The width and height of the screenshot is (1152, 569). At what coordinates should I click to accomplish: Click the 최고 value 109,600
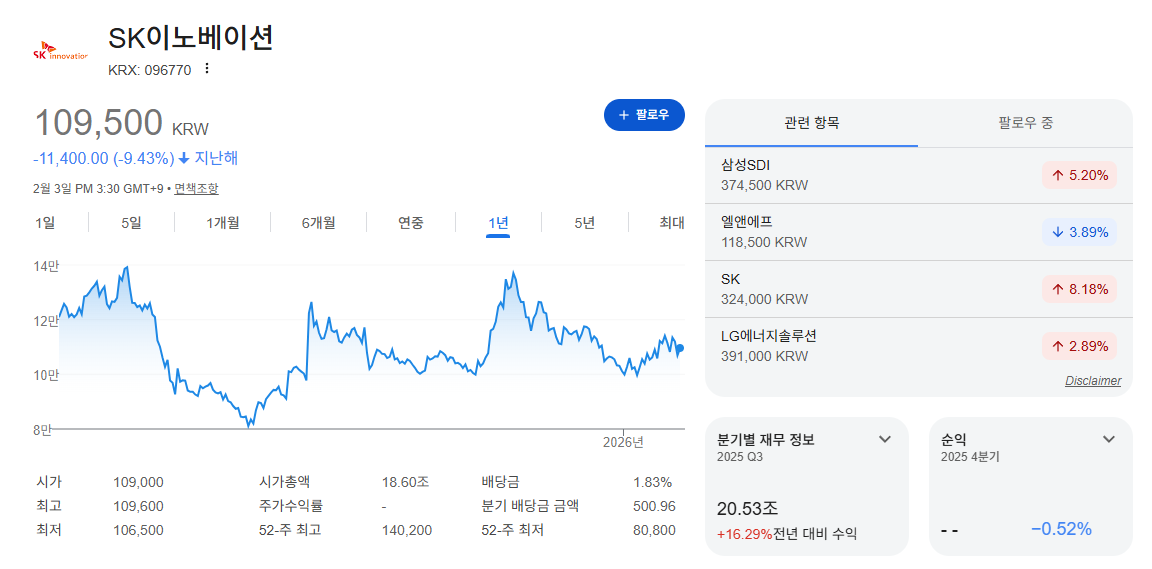point(138,507)
